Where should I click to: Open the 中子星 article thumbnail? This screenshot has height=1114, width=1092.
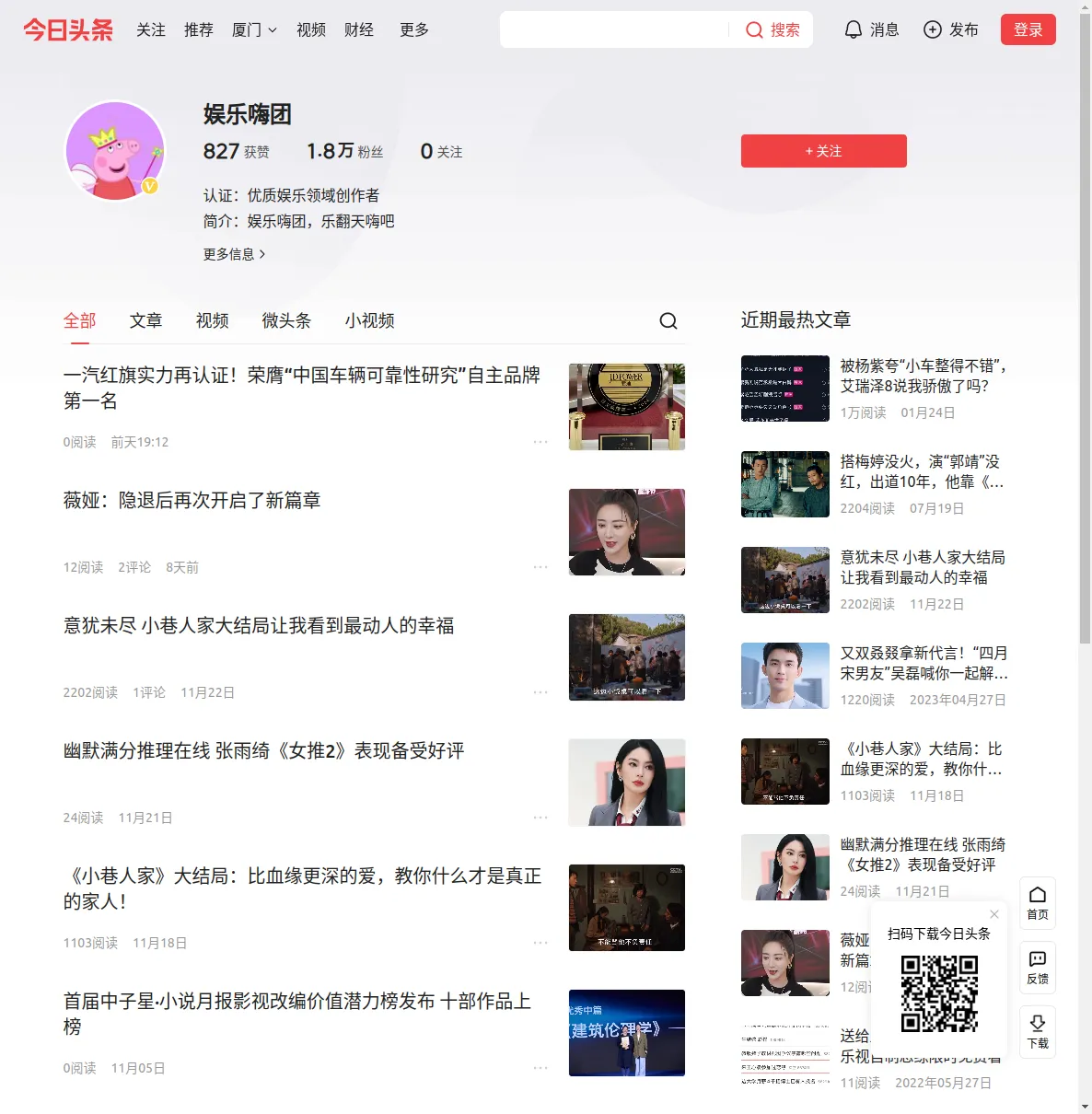pyautogui.click(x=627, y=1033)
